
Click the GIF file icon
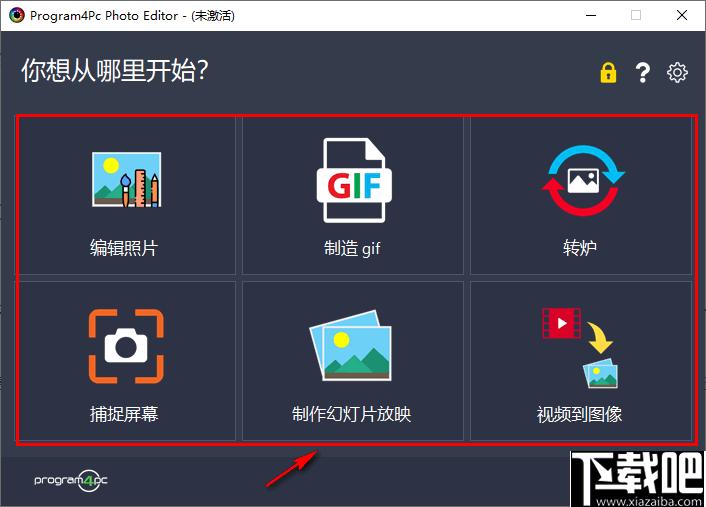click(x=354, y=180)
